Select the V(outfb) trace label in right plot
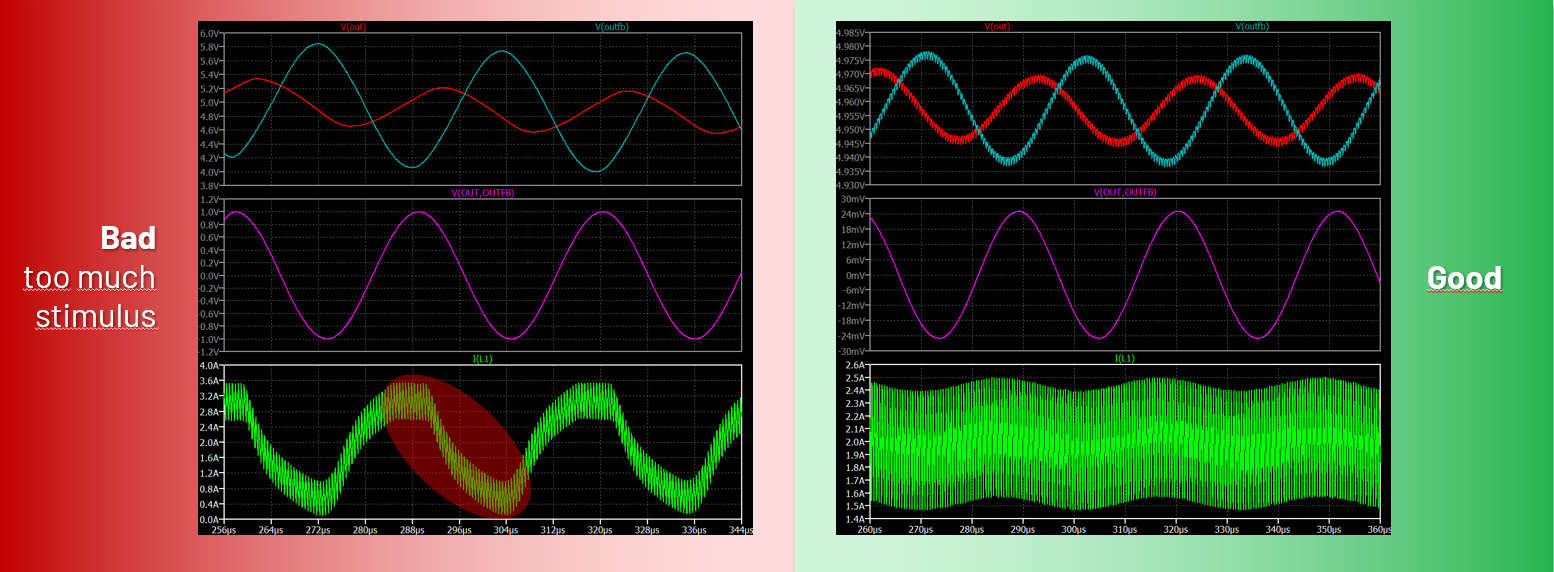Screen dimensions: 1554x572 point(1251,26)
